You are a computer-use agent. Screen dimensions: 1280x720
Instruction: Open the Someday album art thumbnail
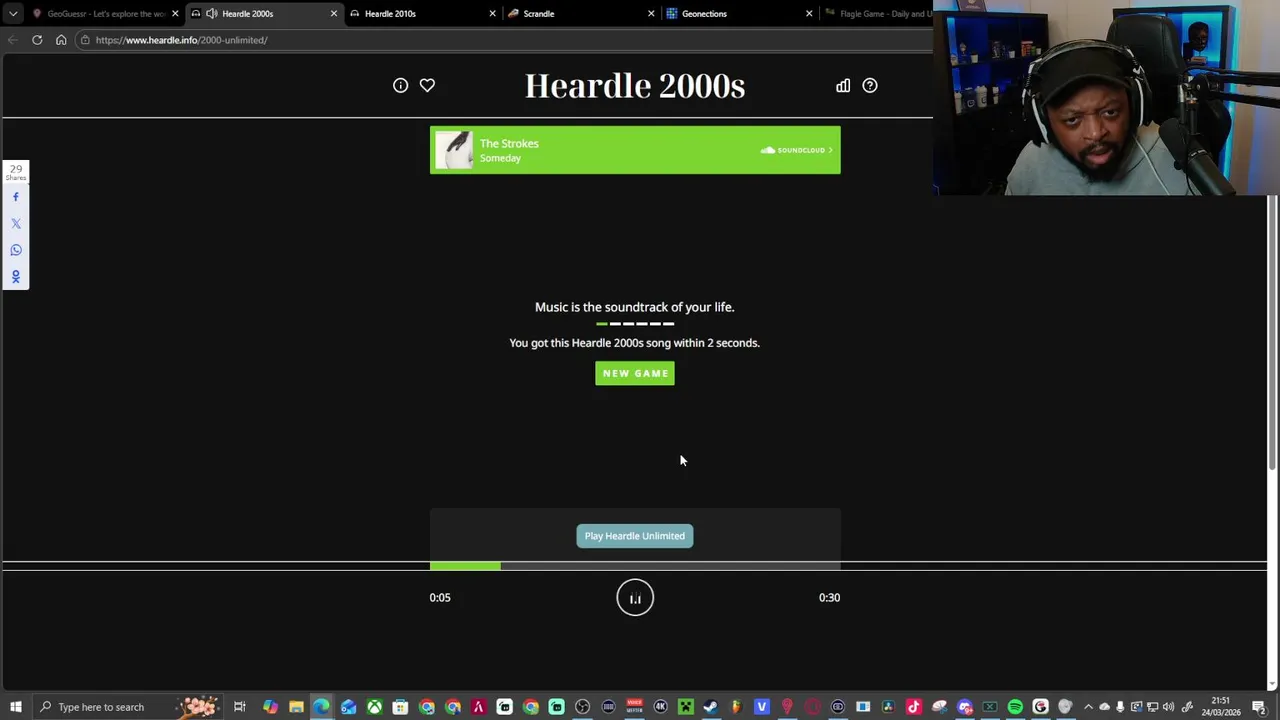(x=454, y=150)
